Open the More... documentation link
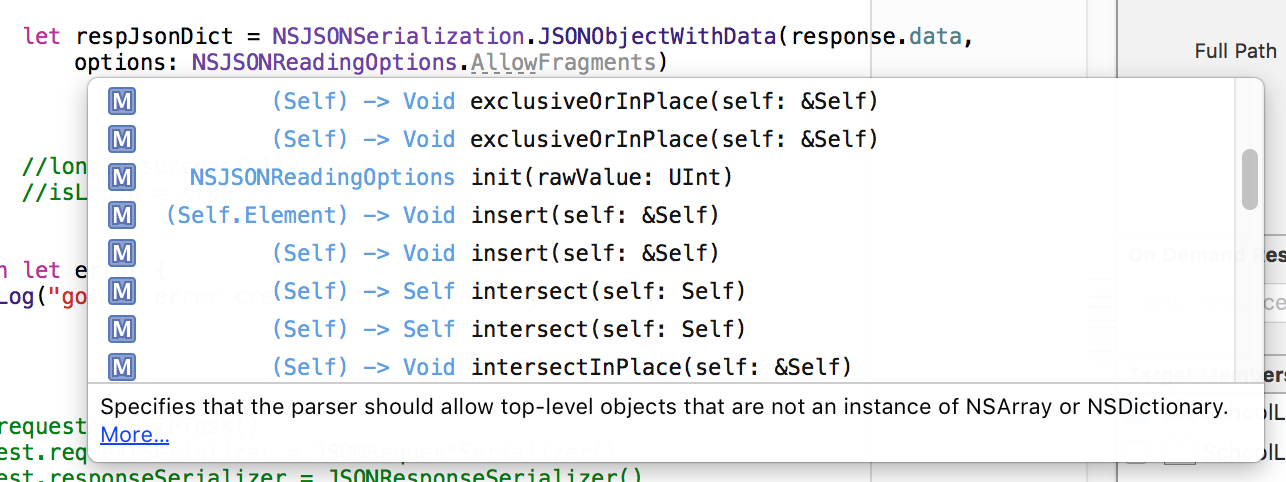This screenshot has width=1286, height=482. 134,435
